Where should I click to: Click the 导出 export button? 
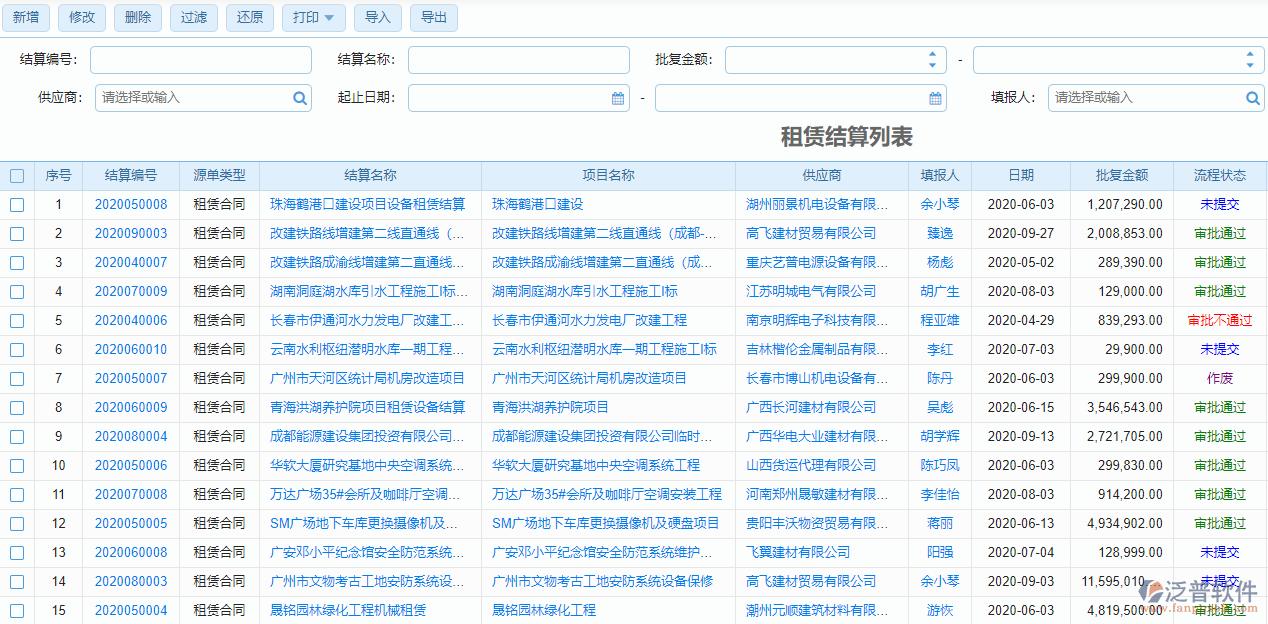(x=434, y=18)
